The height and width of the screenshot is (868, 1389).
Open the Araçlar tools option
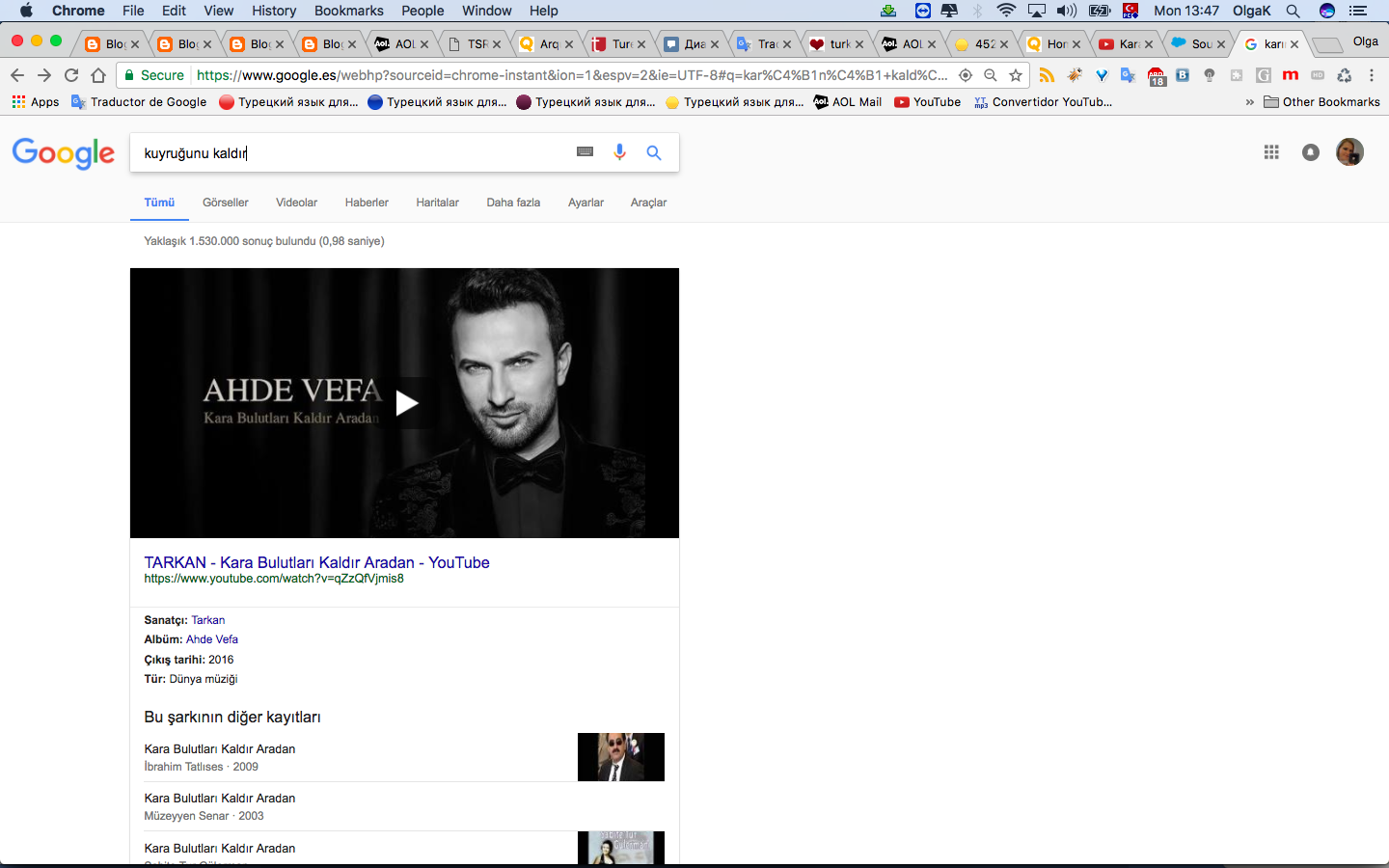(x=648, y=203)
